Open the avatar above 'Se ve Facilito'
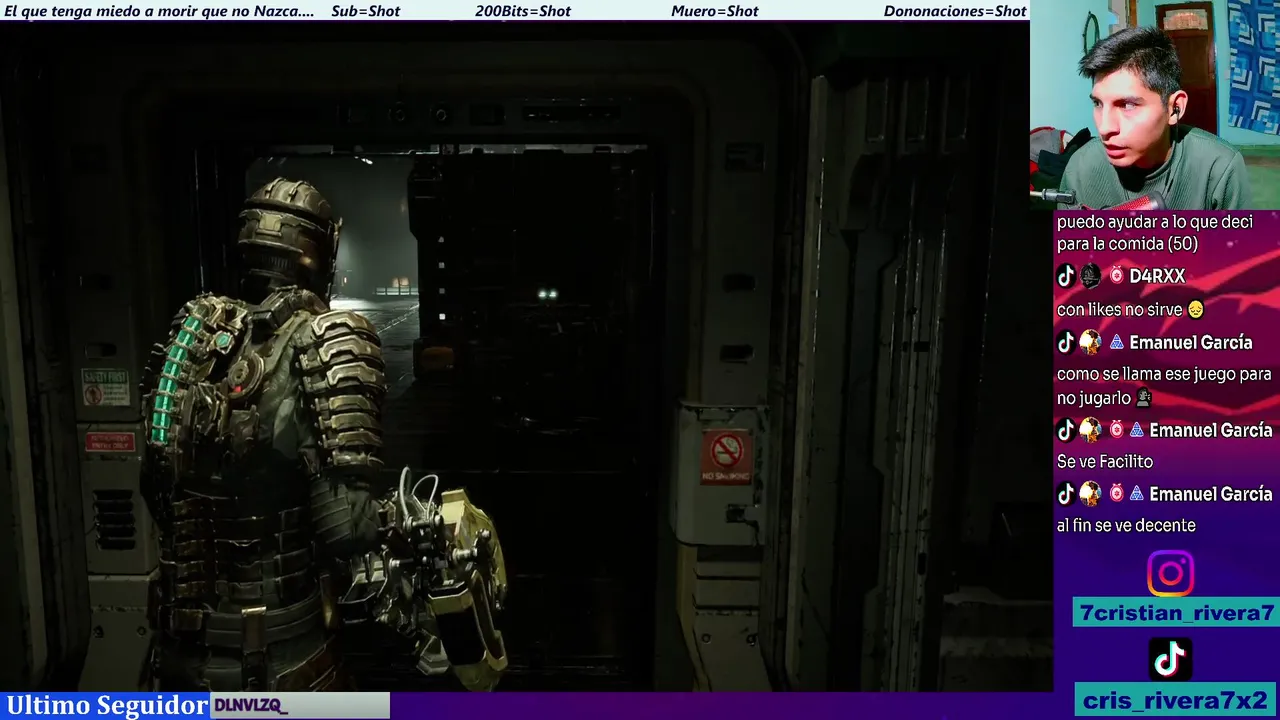Image resolution: width=1280 pixels, height=720 pixels. pos(1090,430)
